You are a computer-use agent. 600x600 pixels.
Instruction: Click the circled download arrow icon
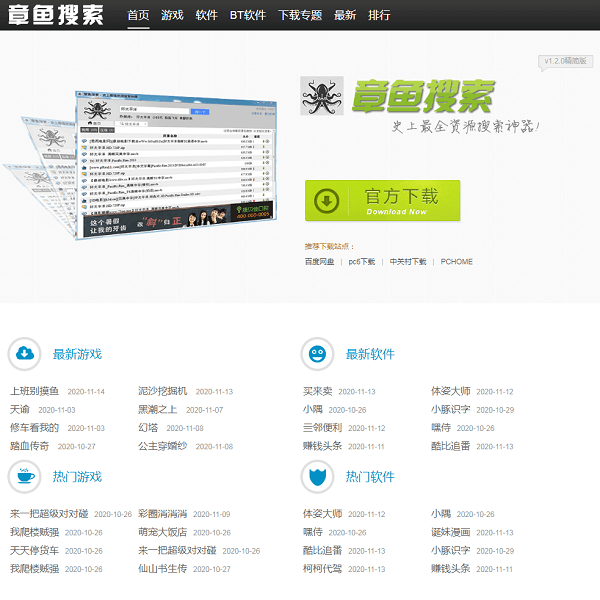click(326, 201)
